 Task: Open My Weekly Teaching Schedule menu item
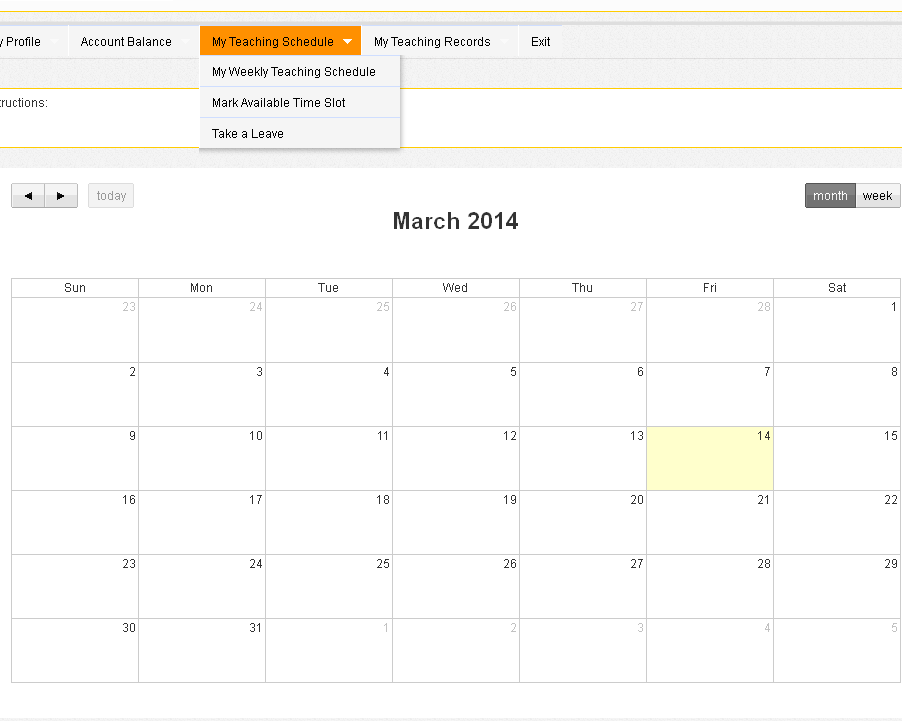tap(294, 72)
